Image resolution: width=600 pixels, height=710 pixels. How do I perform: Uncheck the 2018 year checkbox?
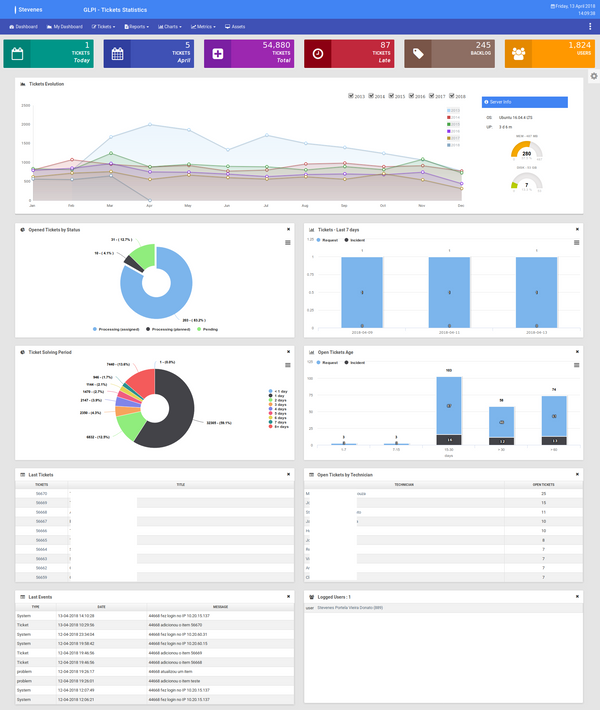[451, 96]
